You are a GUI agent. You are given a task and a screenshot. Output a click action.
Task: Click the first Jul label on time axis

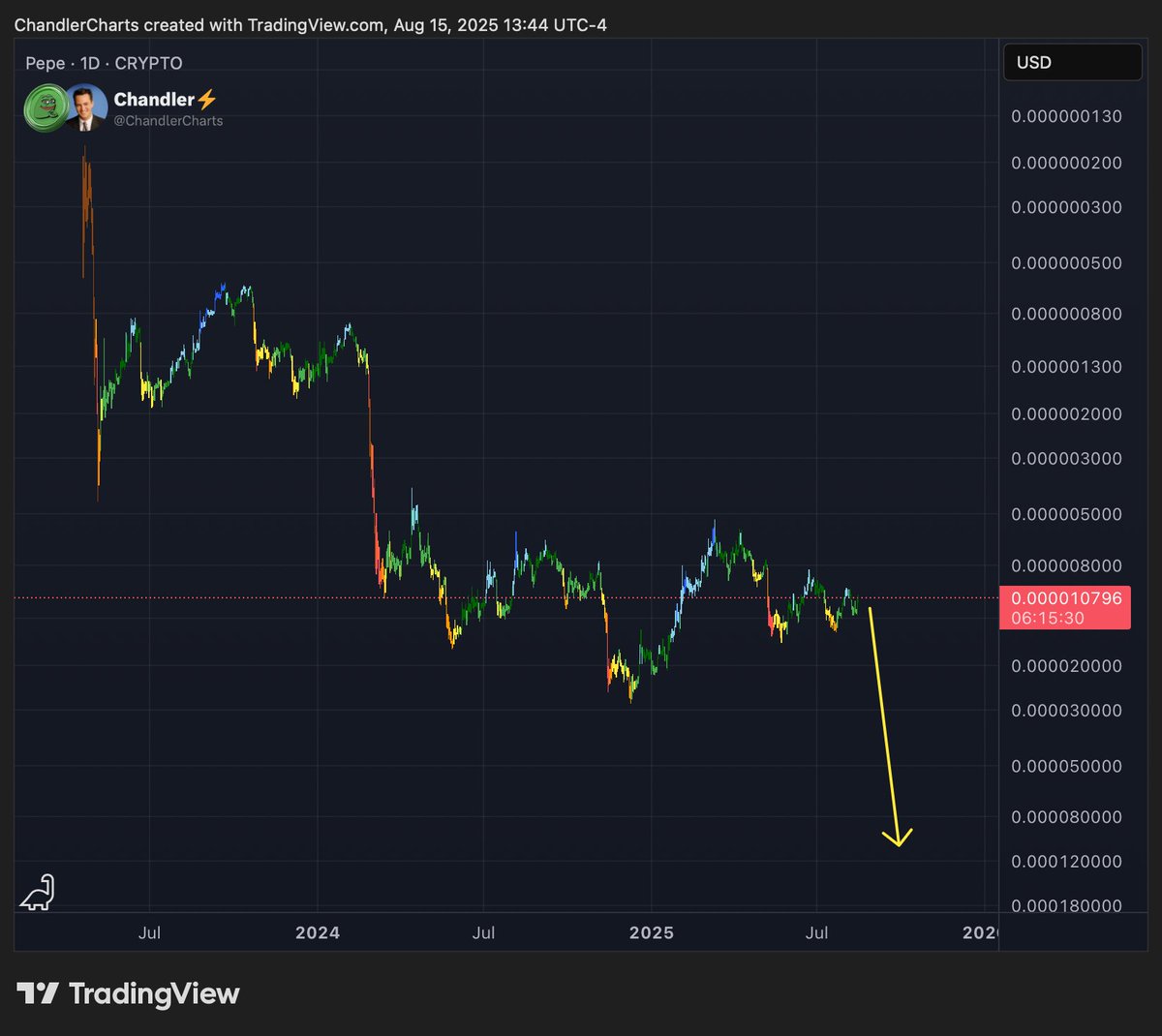pyautogui.click(x=149, y=932)
